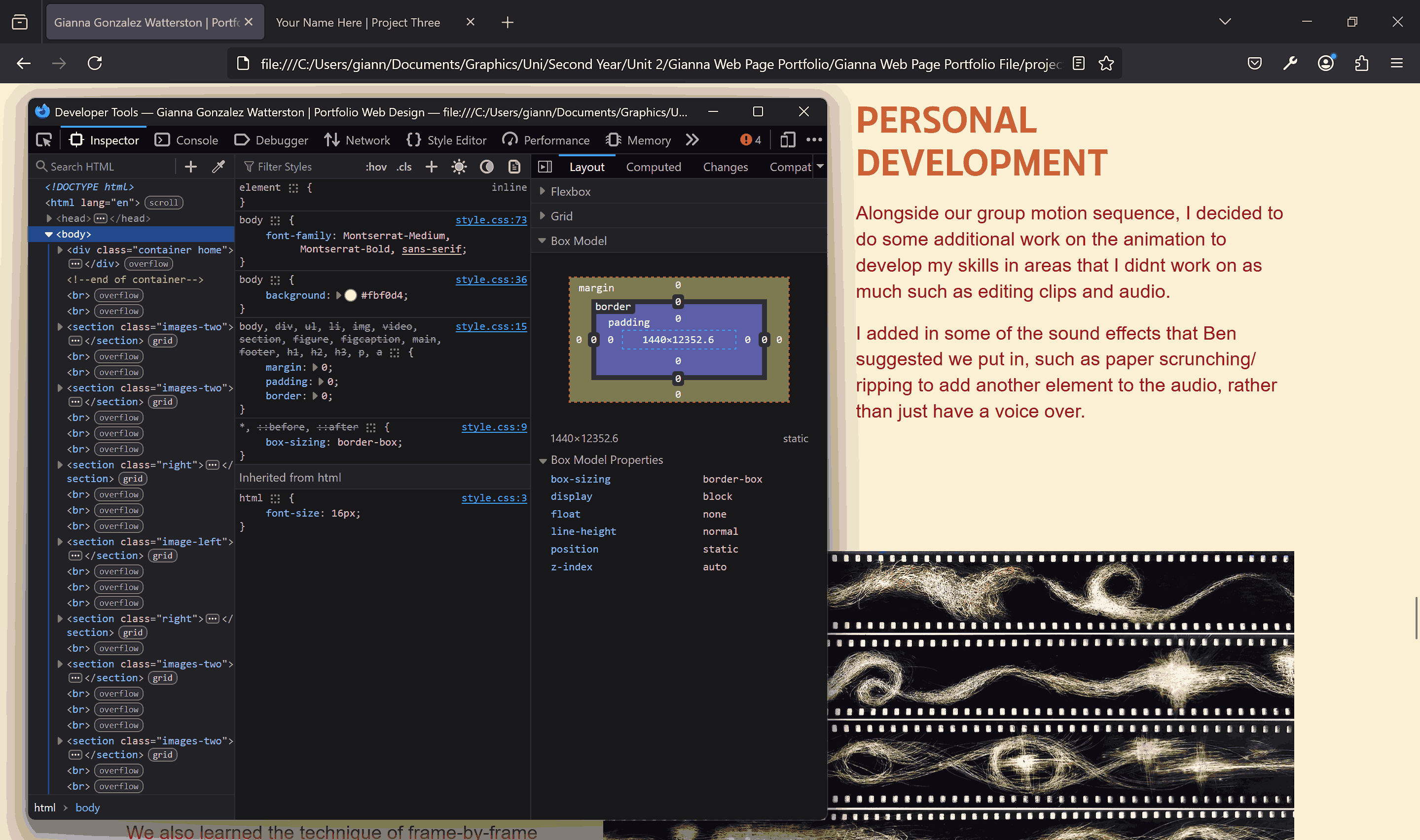Open Firefox View icon at tab strip start
Image resolution: width=1420 pixels, height=840 pixels.
(20, 22)
